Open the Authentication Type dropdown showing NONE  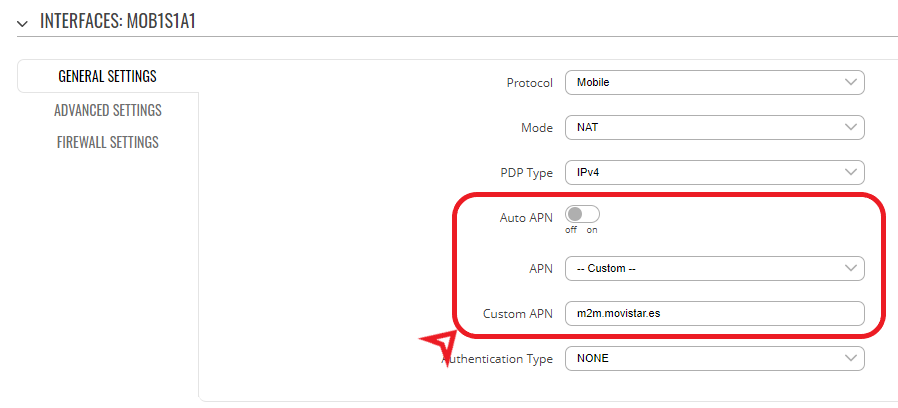pyautogui.click(x=713, y=358)
